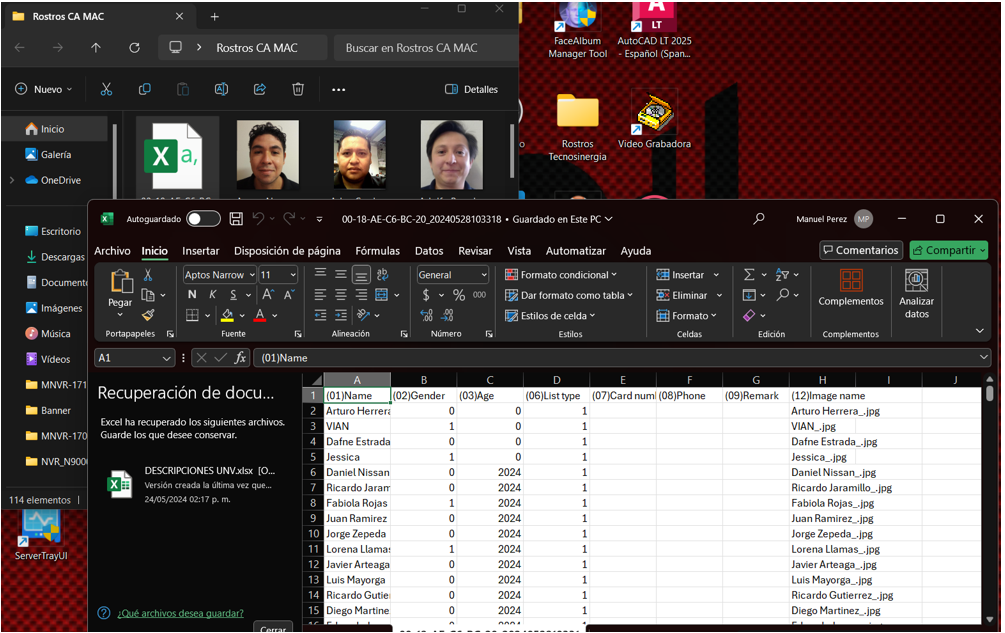Click the insert function fx icon

click(x=240, y=358)
